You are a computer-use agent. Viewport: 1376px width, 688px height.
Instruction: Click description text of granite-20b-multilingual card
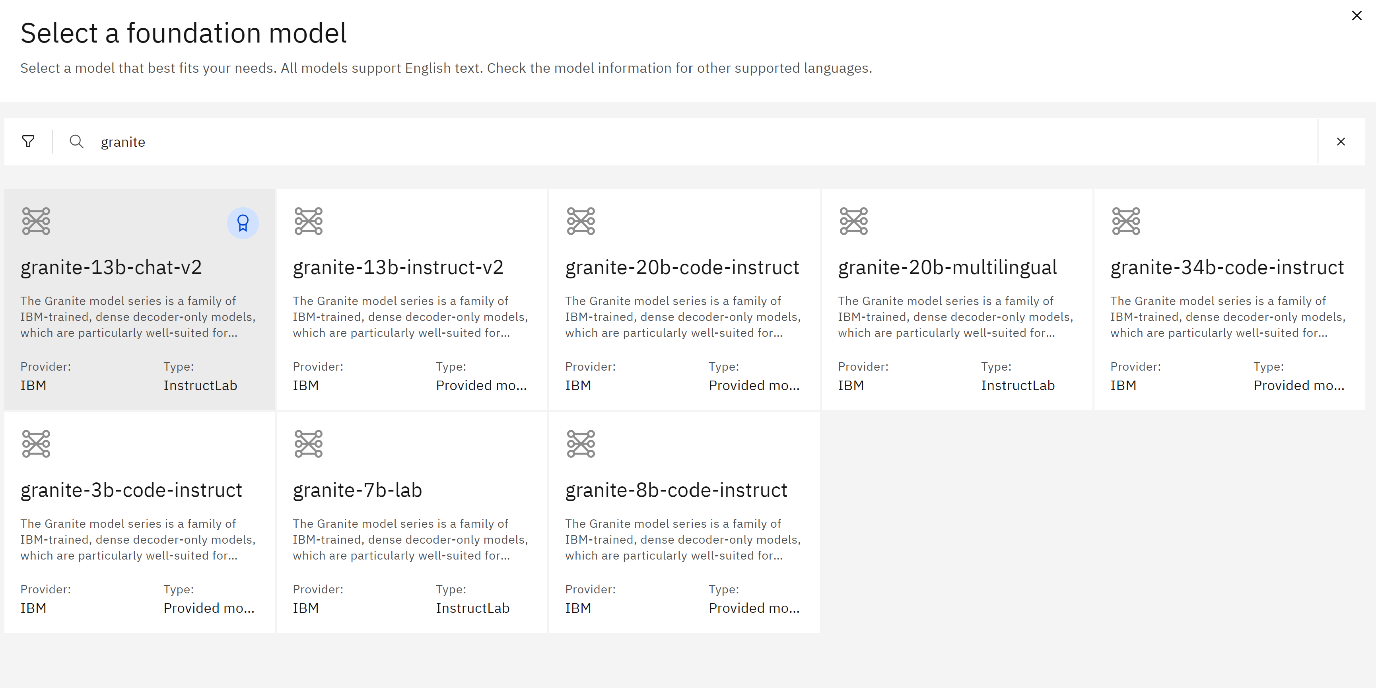coord(956,317)
